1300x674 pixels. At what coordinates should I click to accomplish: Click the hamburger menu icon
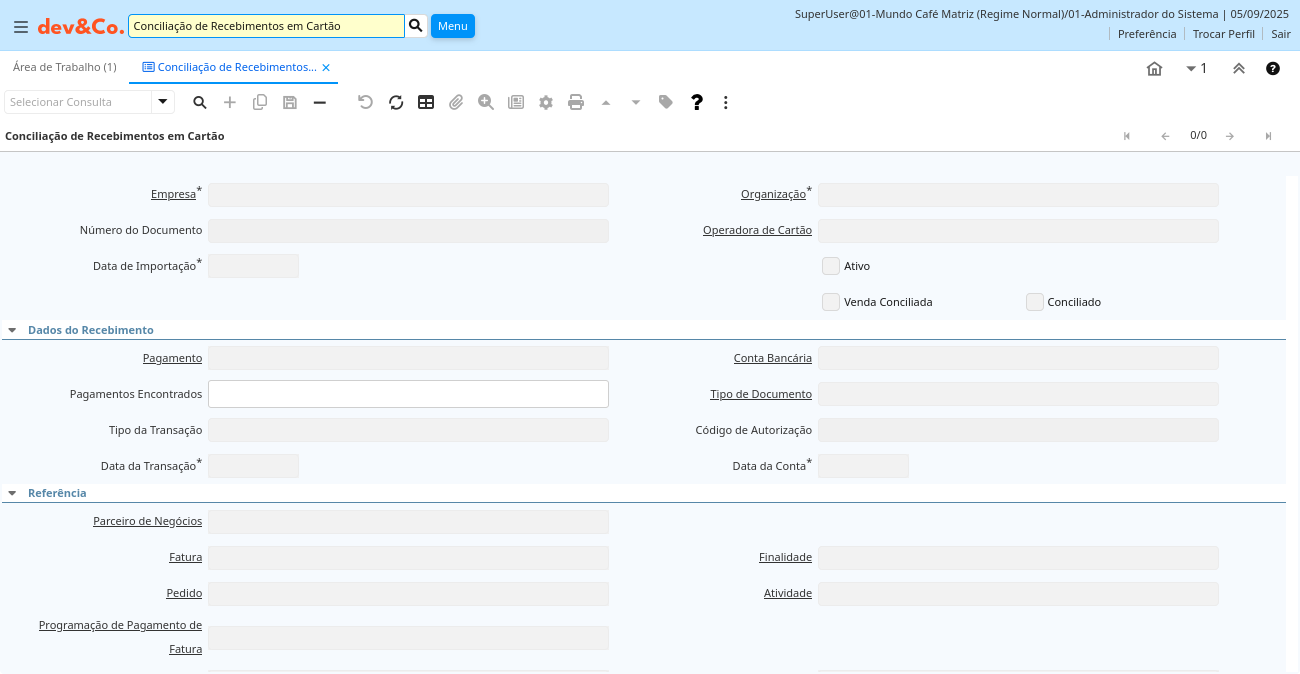pyautogui.click(x=21, y=27)
